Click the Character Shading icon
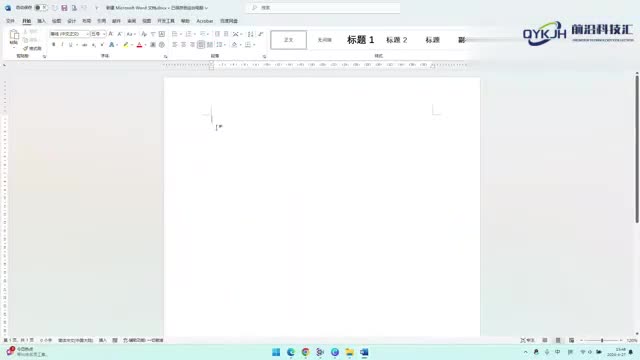 coord(153,45)
